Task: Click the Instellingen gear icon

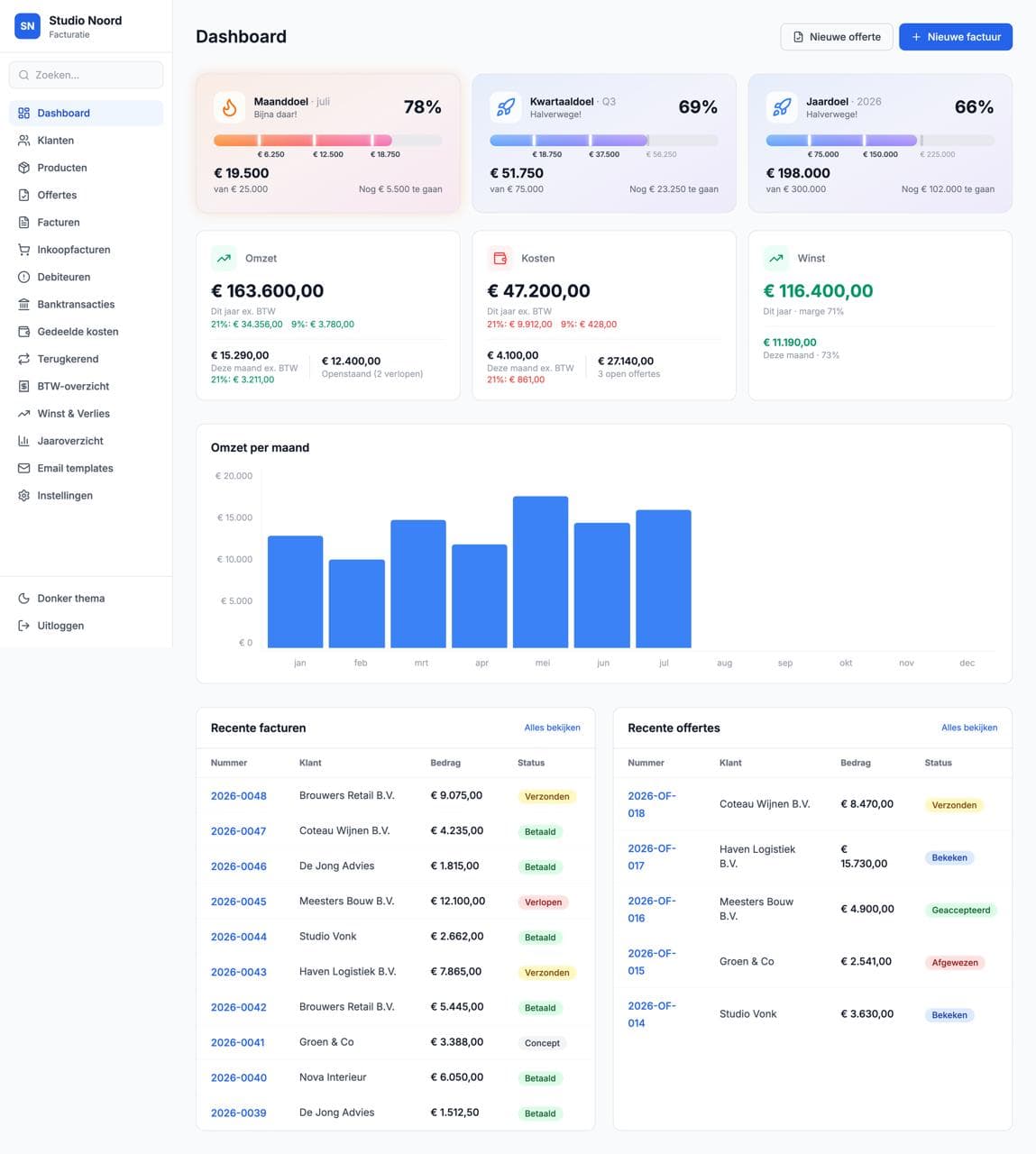Action: pos(24,496)
